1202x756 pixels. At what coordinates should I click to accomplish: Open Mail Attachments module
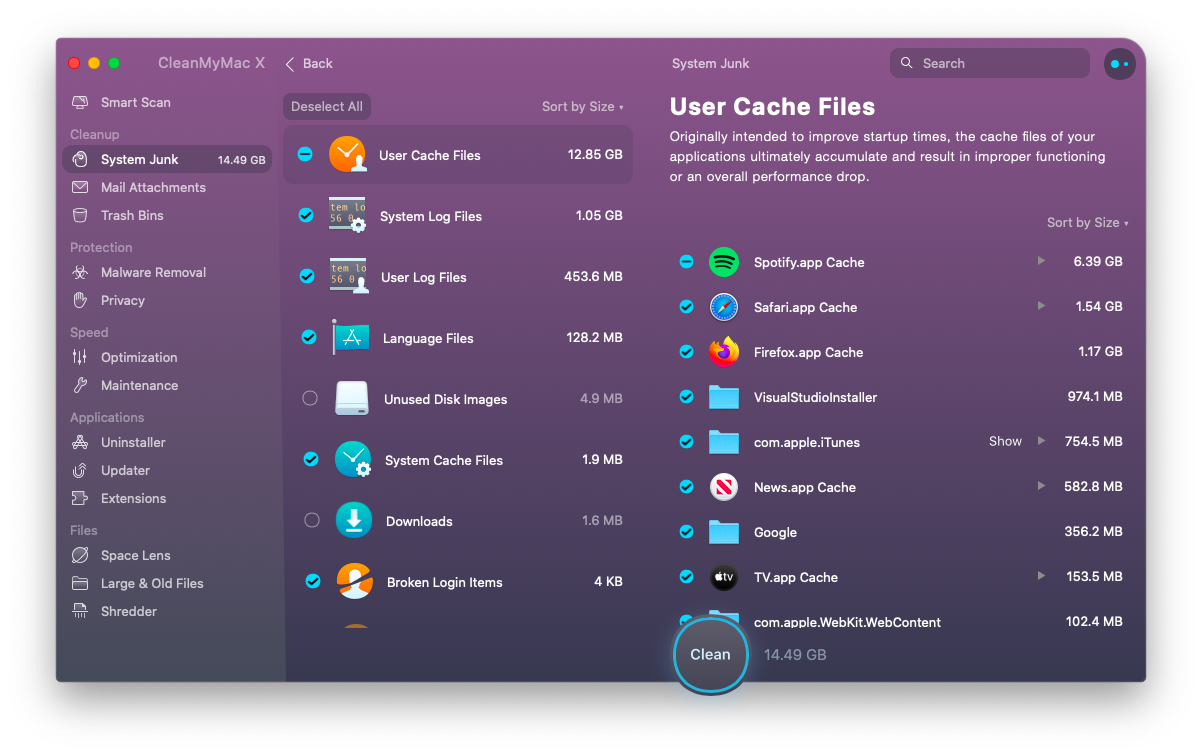pyautogui.click(x=167, y=187)
